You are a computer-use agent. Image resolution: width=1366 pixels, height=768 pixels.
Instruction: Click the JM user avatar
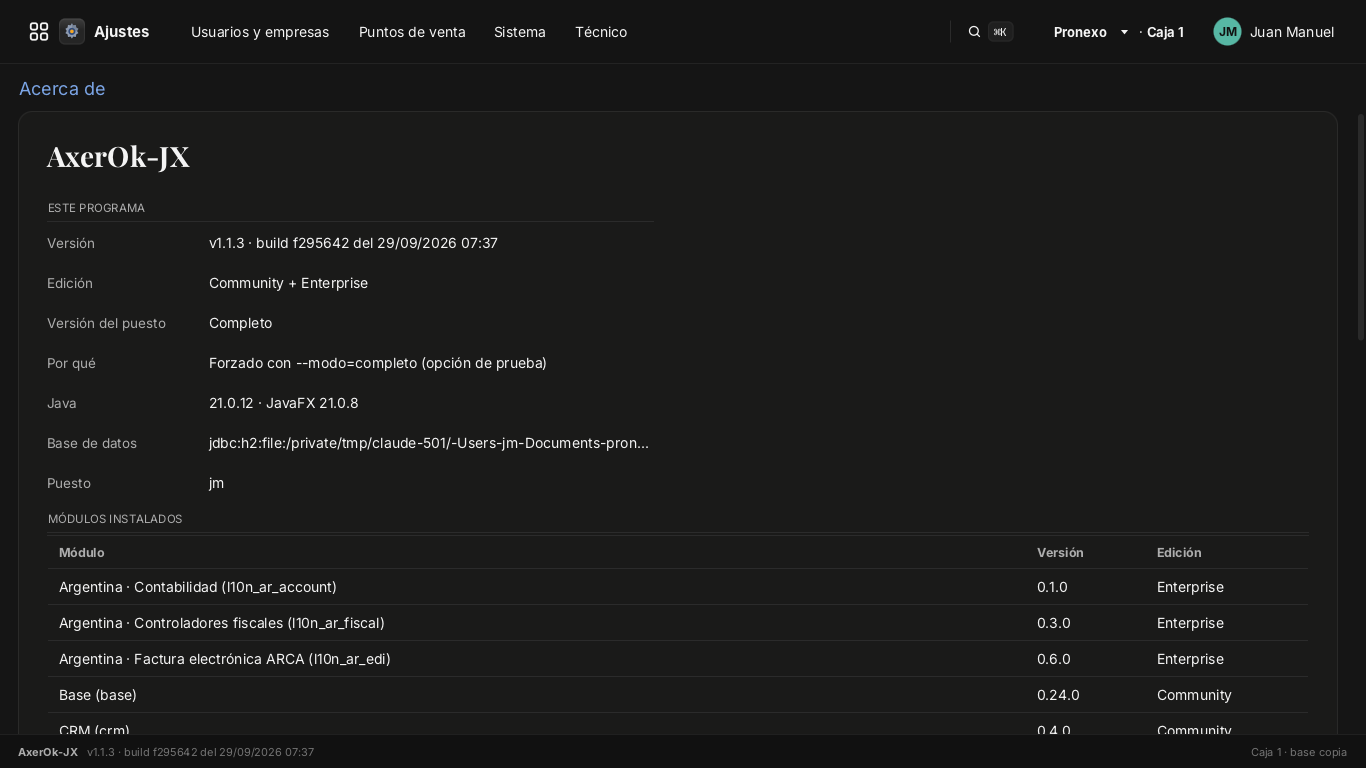pos(1227,32)
